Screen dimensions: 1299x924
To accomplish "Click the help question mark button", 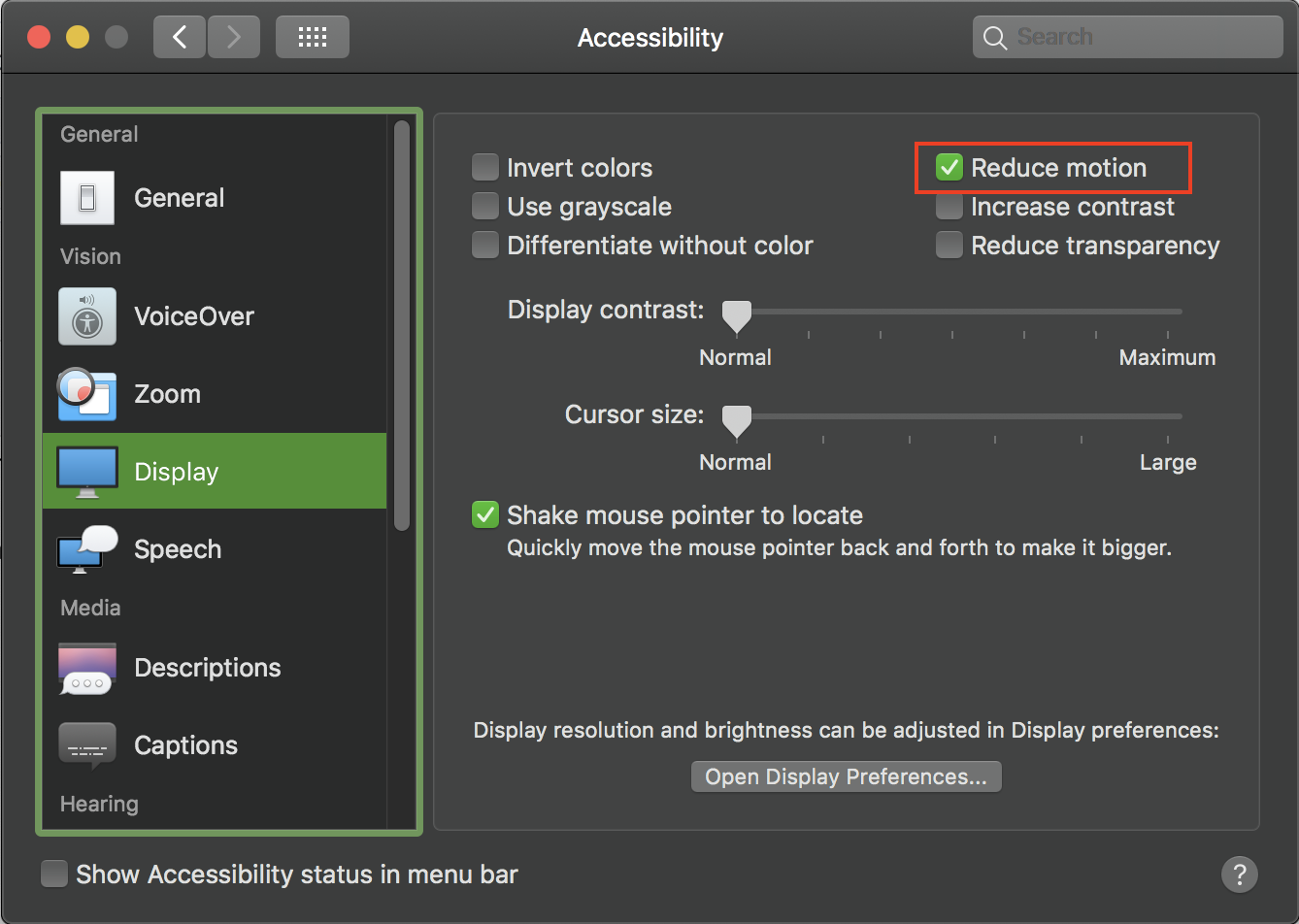I will (x=1239, y=874).
